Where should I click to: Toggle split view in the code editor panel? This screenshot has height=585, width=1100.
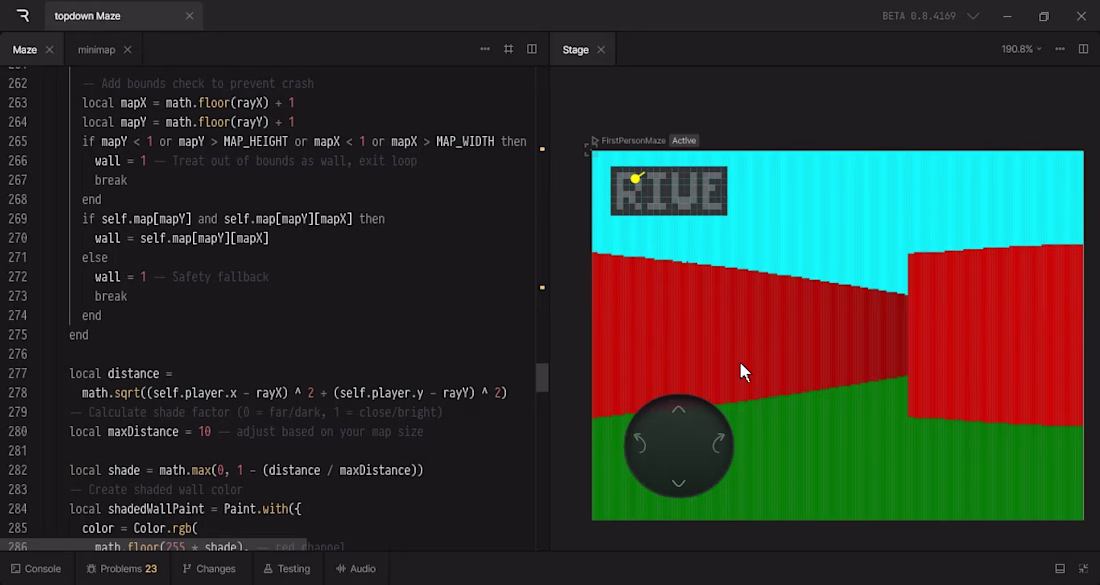(532, 49)
